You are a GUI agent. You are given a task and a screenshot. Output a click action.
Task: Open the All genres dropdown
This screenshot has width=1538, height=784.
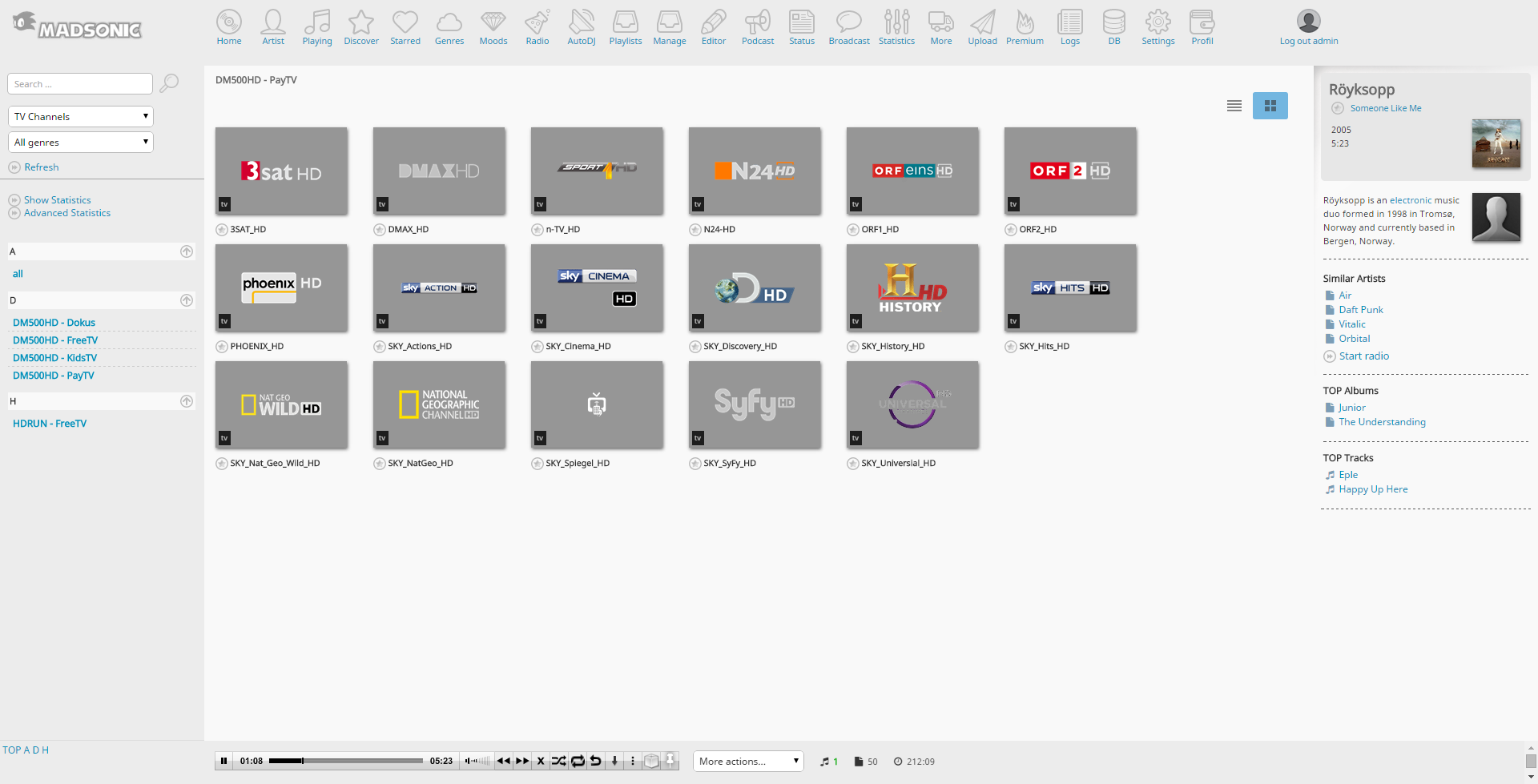pyautogui.click(x=81, y=143)
